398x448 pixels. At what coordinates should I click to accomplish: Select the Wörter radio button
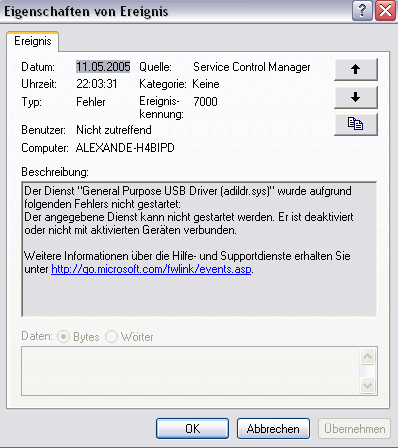111,336
